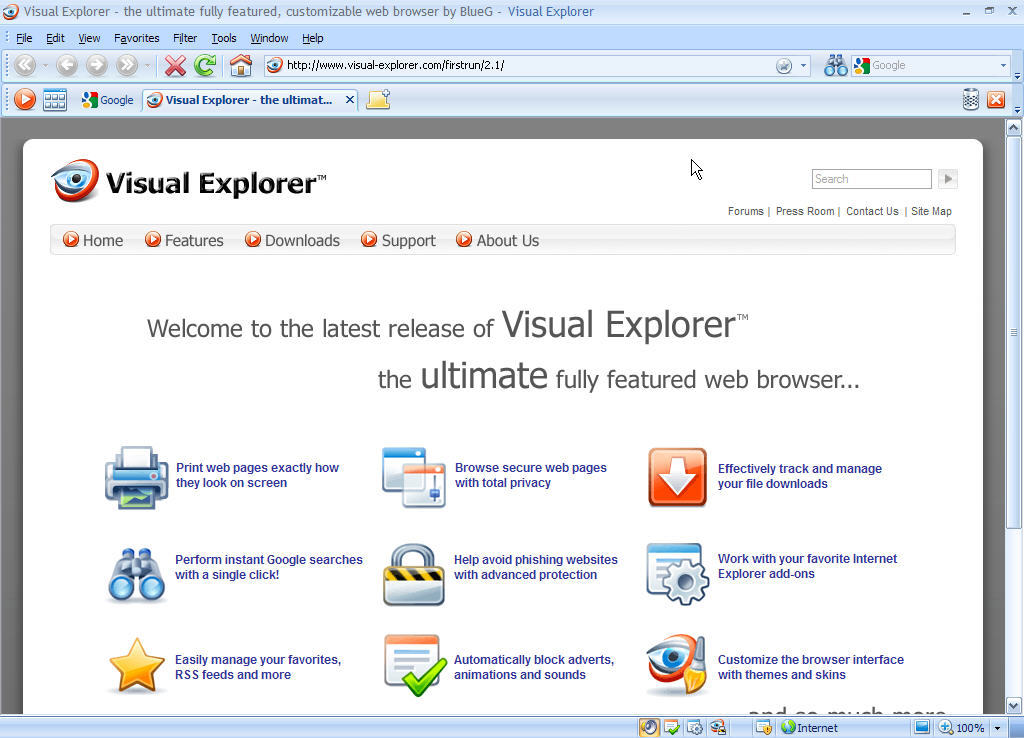Toggle the ad-block checkmark icon in the status bar

coord(673,727)
